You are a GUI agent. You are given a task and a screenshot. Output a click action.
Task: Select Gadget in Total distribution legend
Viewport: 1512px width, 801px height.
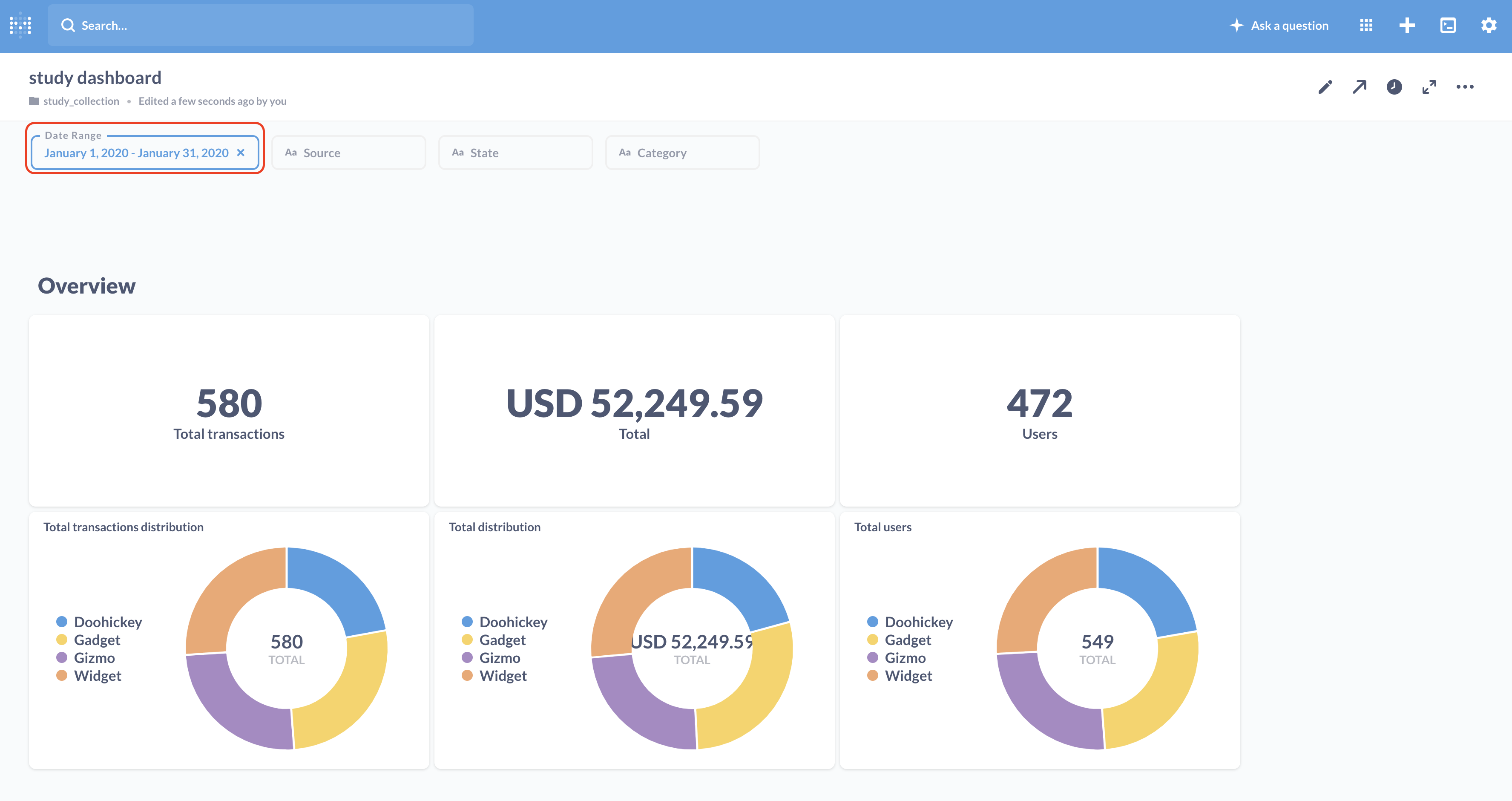point(494,640)
